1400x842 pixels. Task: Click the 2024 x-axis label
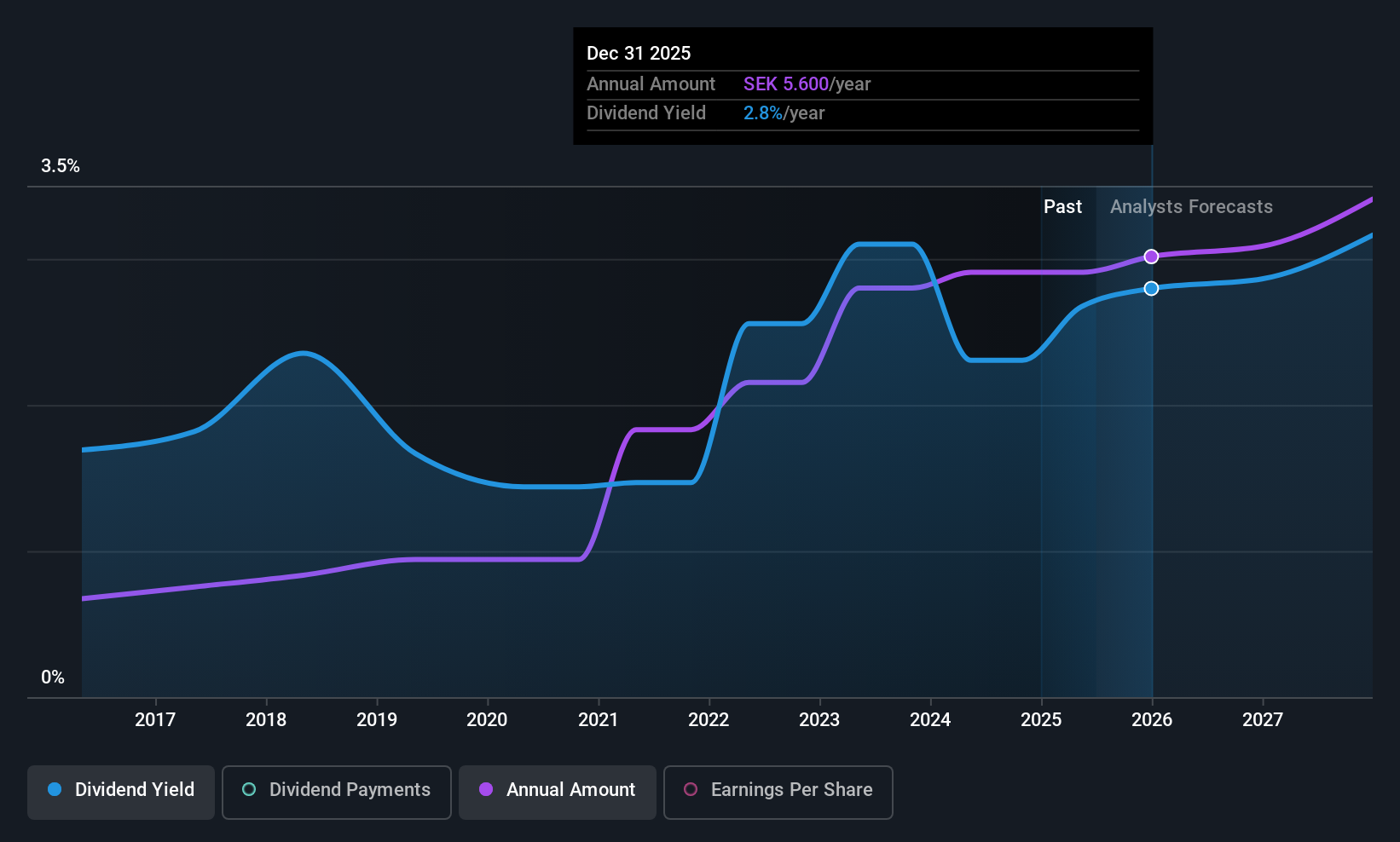click(930, 720)
